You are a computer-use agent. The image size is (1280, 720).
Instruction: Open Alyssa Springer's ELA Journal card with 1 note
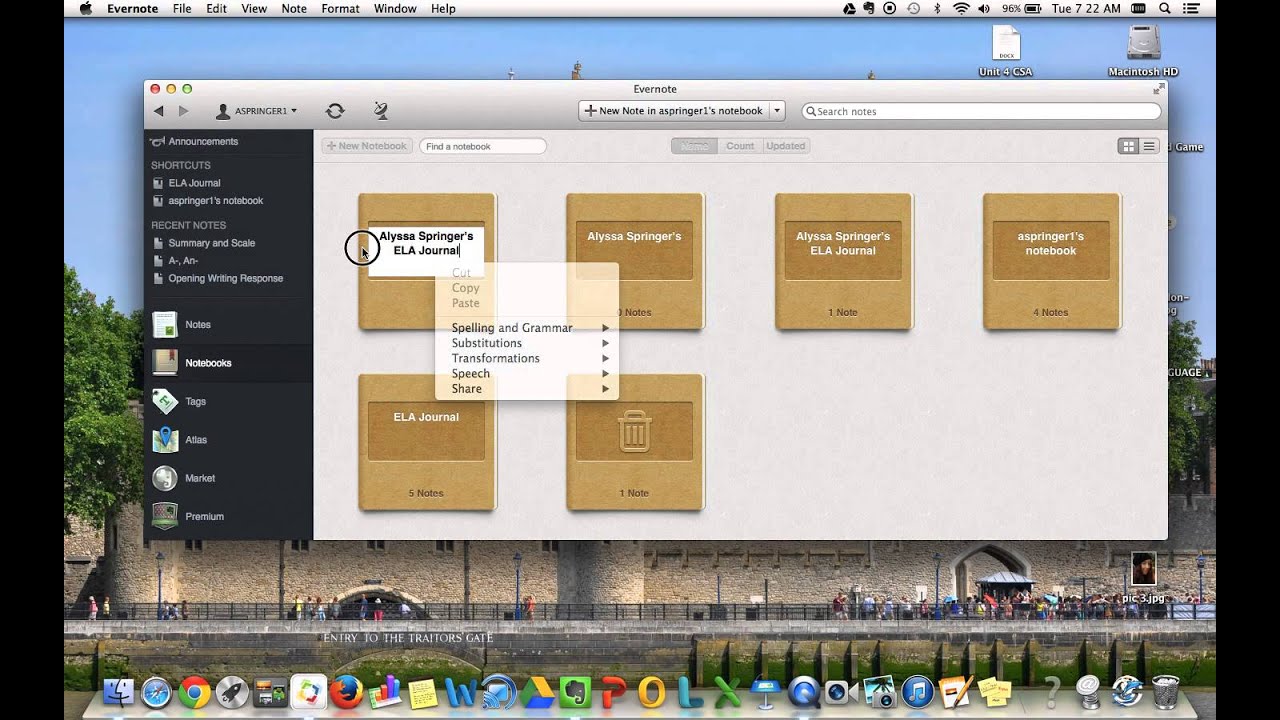point(843,261)
